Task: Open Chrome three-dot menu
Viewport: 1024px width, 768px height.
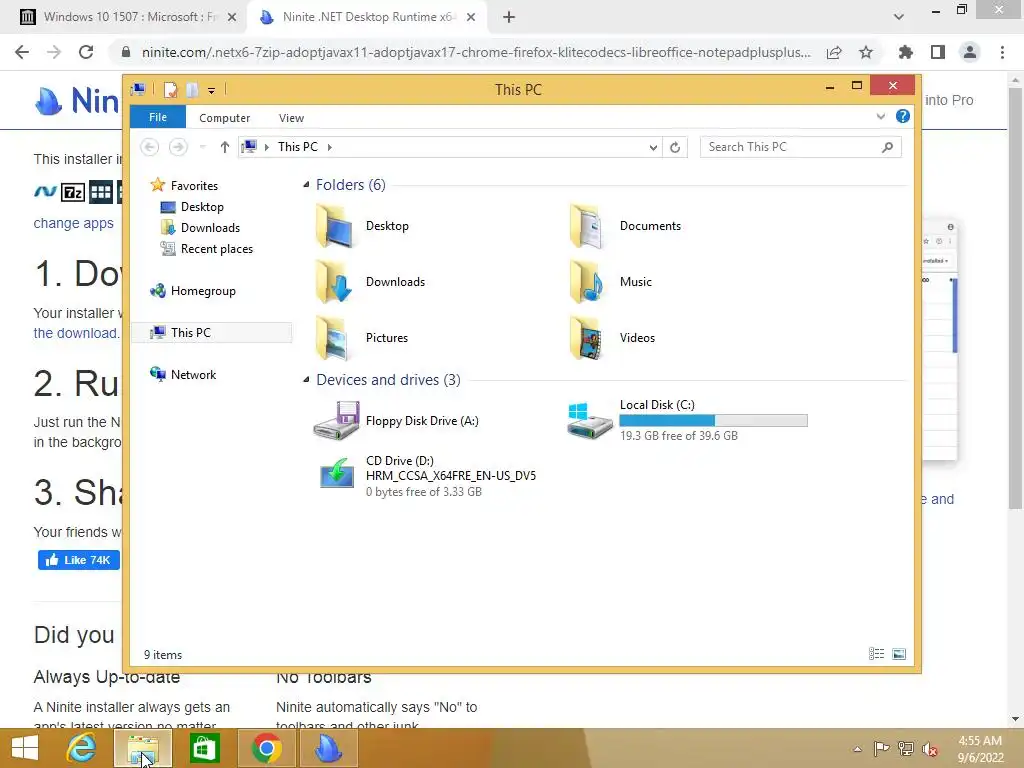Action: coord(1002,52)
